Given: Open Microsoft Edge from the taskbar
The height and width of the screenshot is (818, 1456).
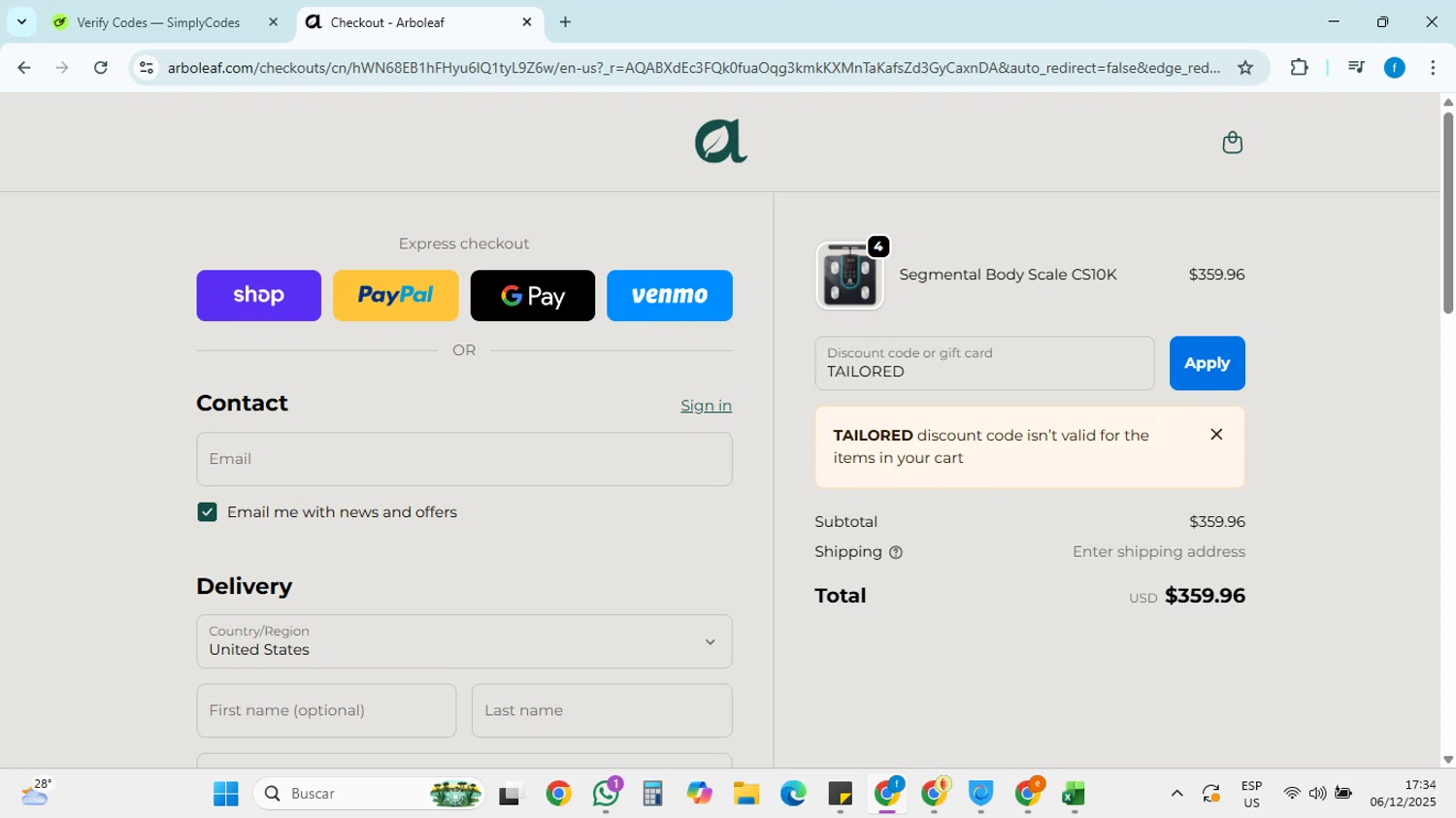Looking at the screenshot, I should [x=793, y=794].
